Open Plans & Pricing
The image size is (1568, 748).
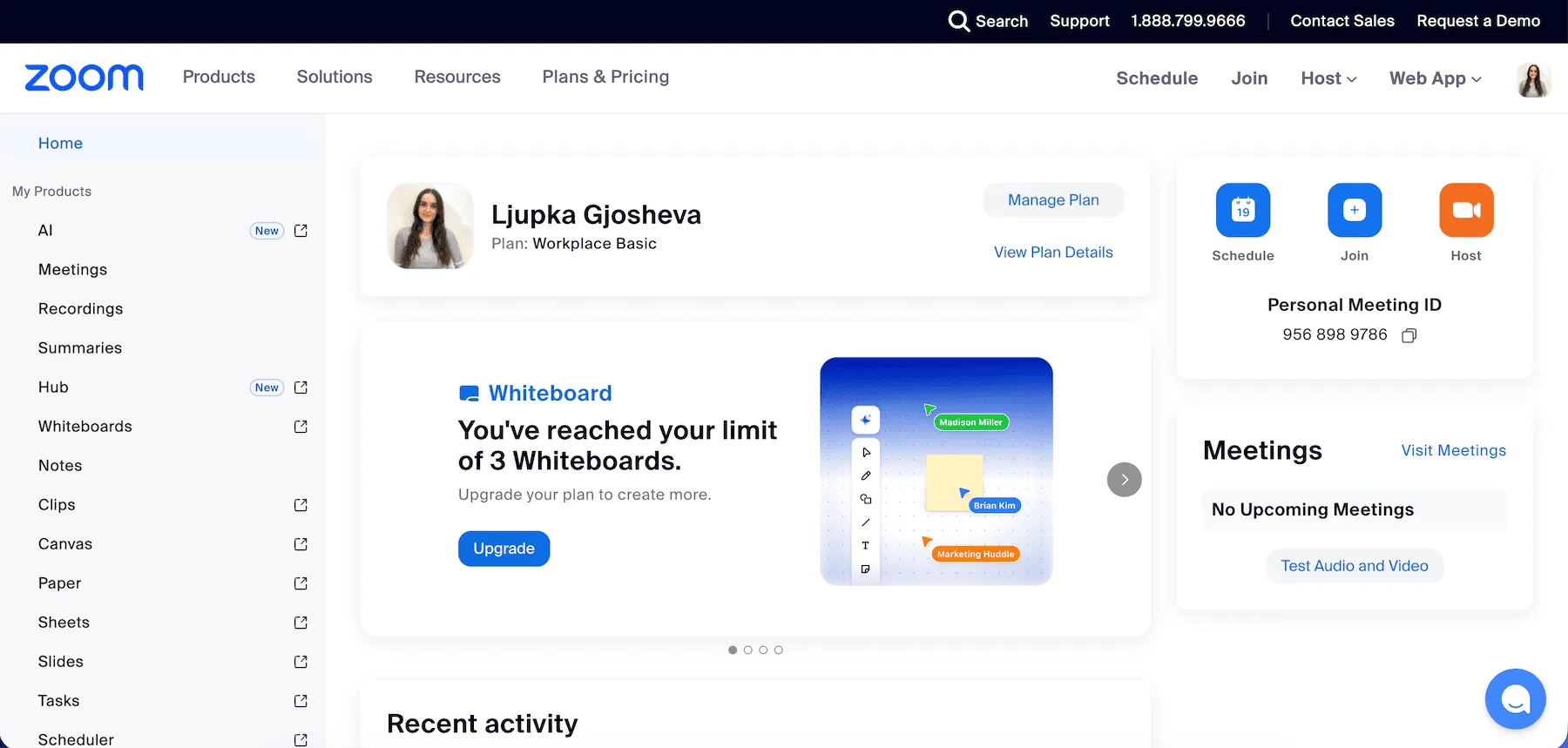pos(605,77)
